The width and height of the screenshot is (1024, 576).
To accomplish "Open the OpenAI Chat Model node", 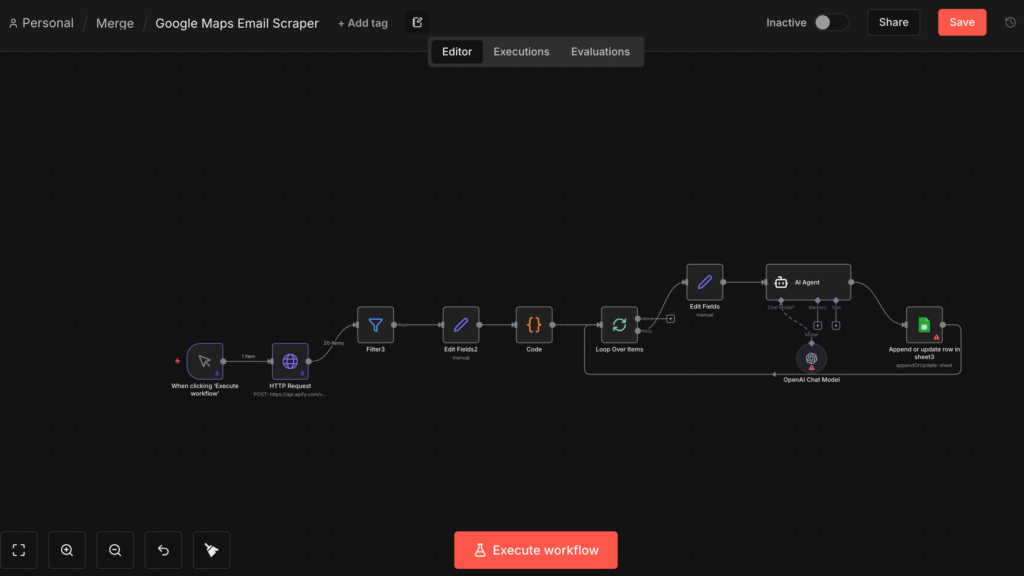I will 811,358.
